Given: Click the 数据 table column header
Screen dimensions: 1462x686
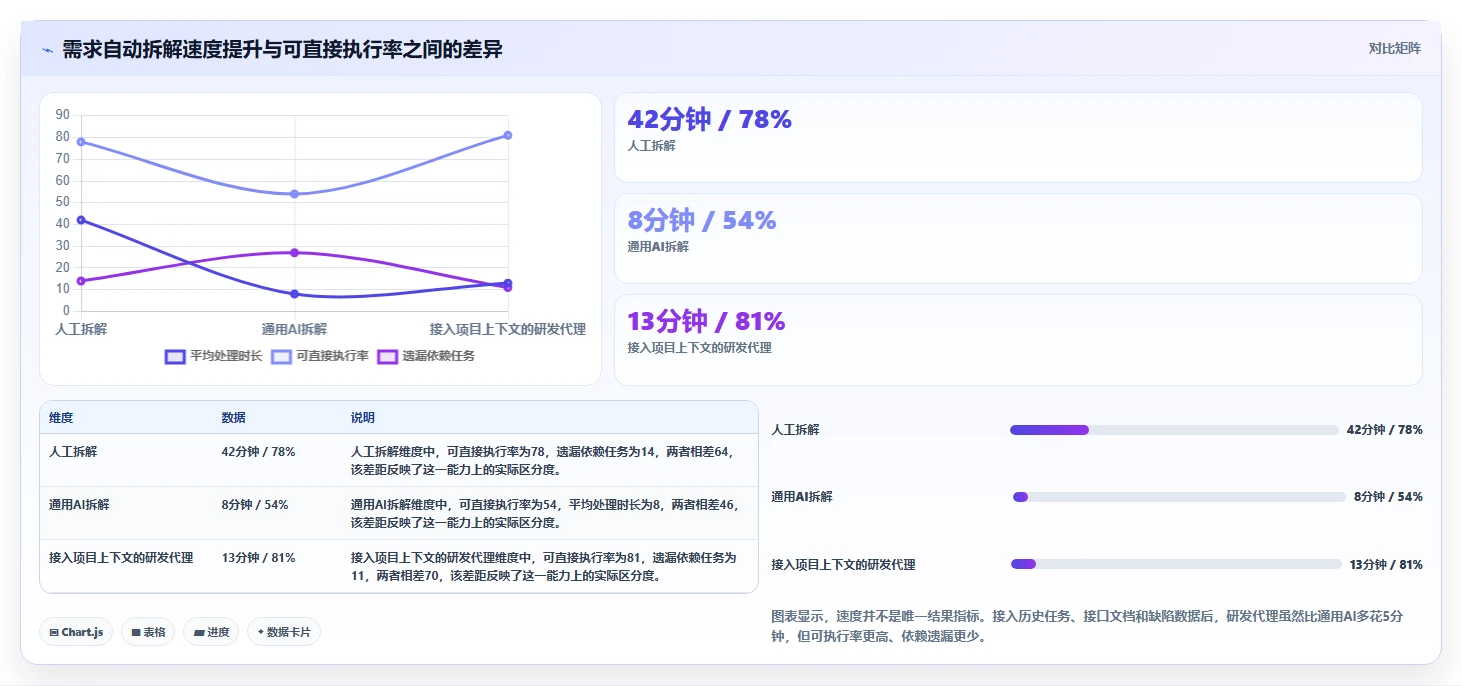Looking at the screenshot, I should click(234, 418).
